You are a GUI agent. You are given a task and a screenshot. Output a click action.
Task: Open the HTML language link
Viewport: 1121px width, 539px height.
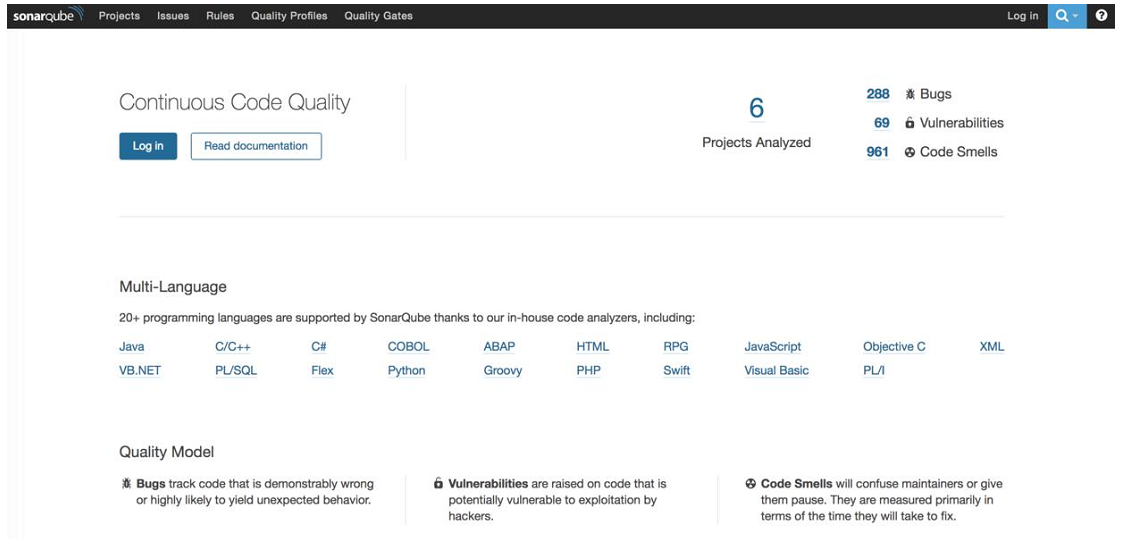[593, 347]
